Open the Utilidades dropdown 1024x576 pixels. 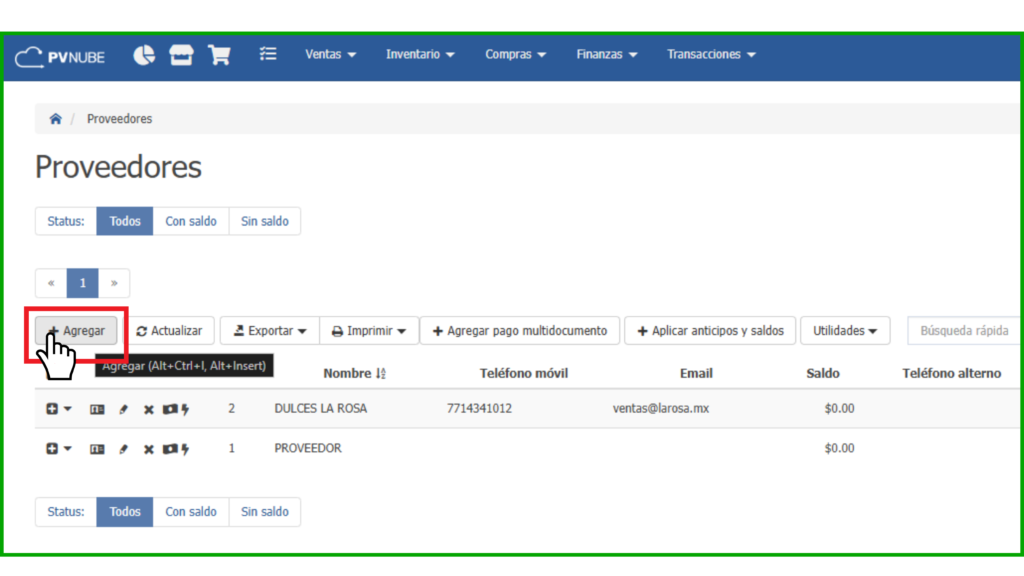coord(844,331)
